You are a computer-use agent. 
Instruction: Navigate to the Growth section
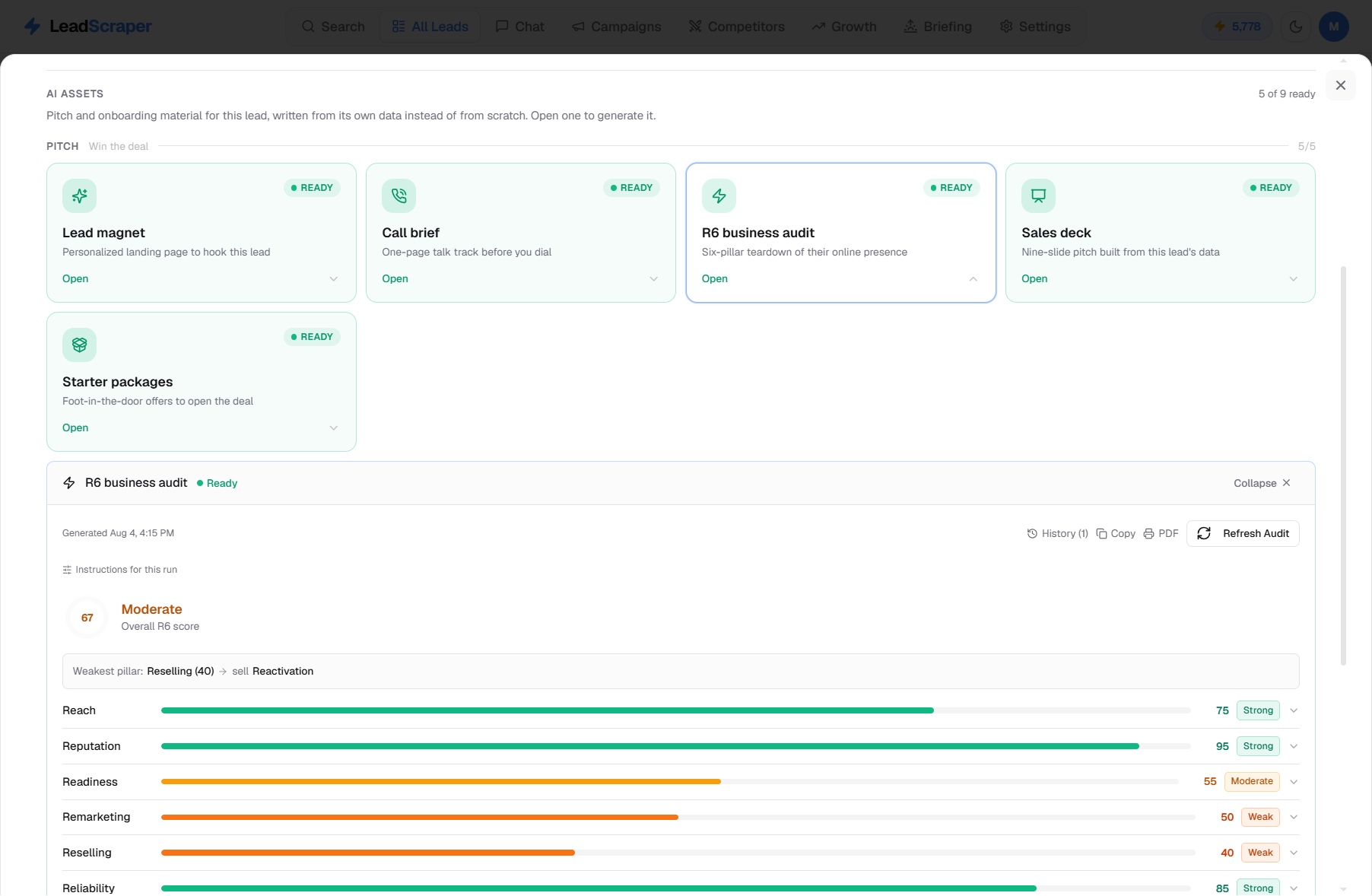[843, 27]
